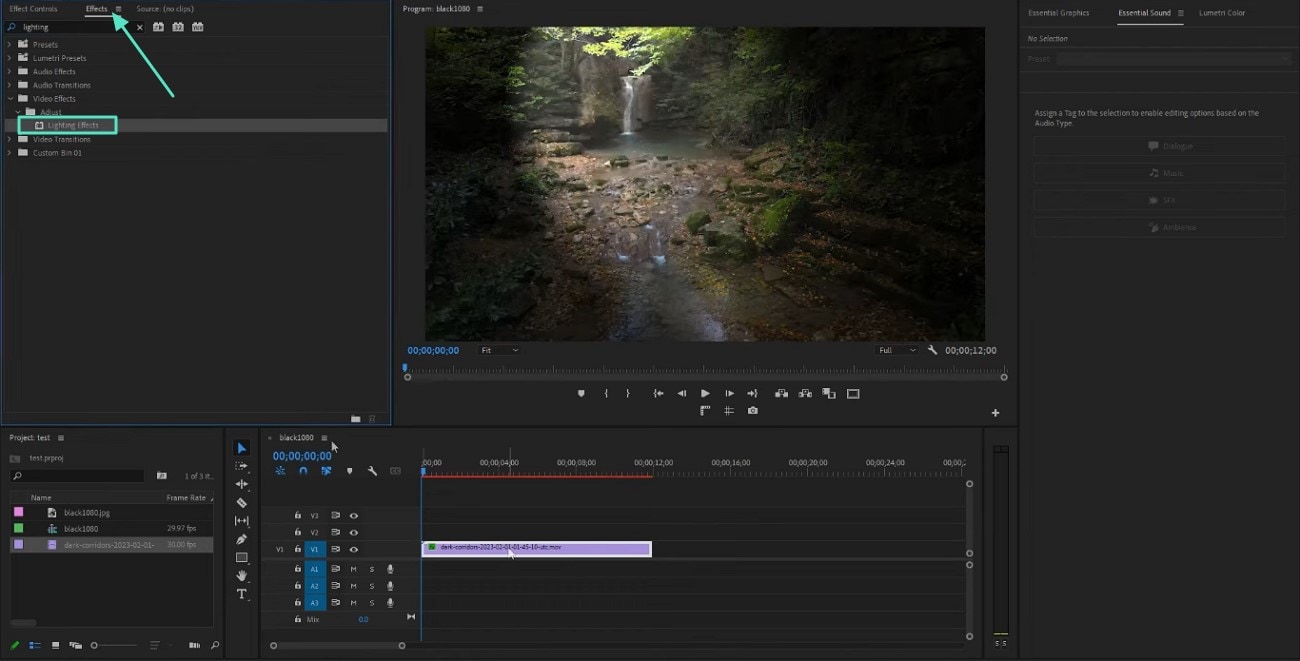Image resolution: width=1300 pixels, height=661 pixels.
Task: Toggle track lock on A3
Action: (x=298, y=603)
